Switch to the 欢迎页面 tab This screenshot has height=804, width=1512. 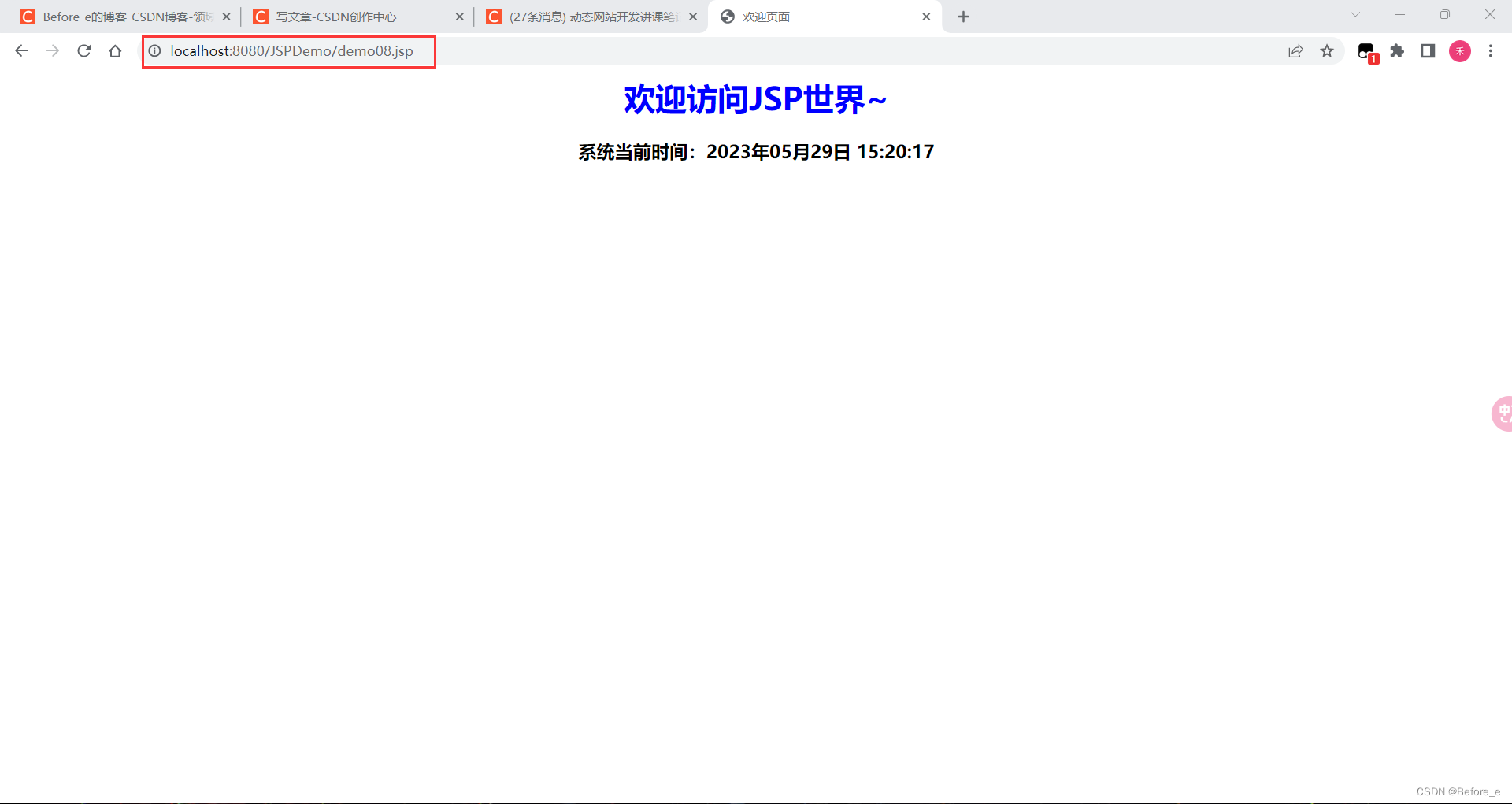click(x=787, y=16)
